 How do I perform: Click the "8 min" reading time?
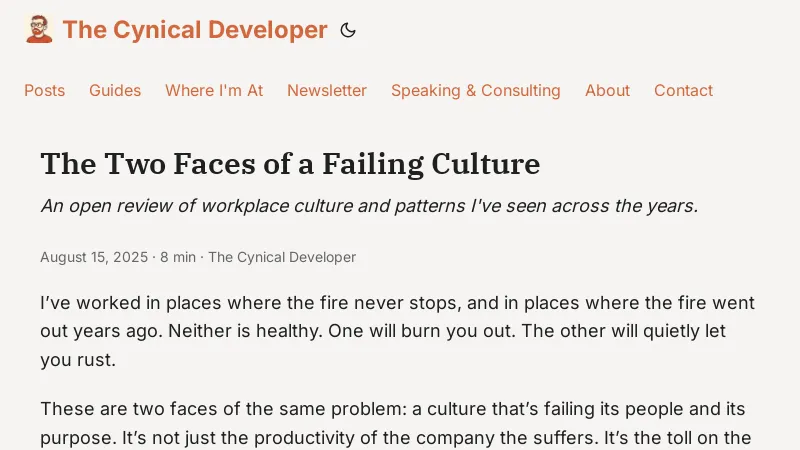(x=178, y=257)
